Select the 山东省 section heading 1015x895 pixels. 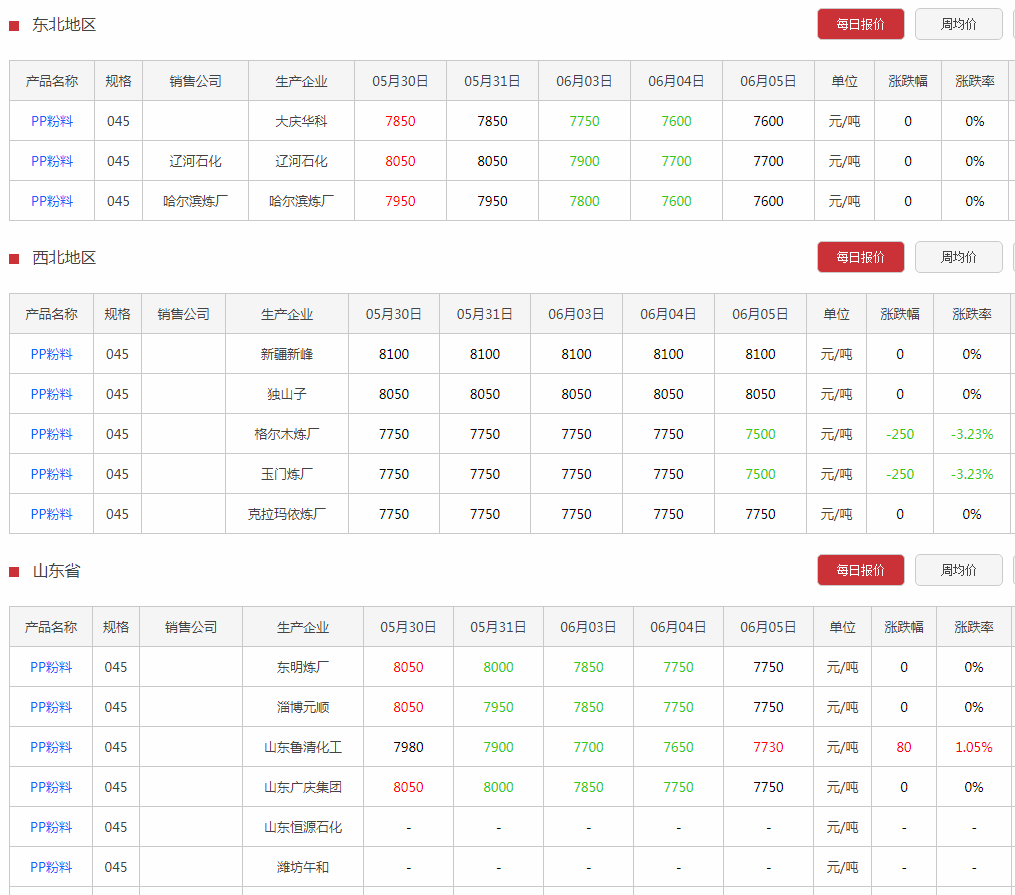[56, 571]
